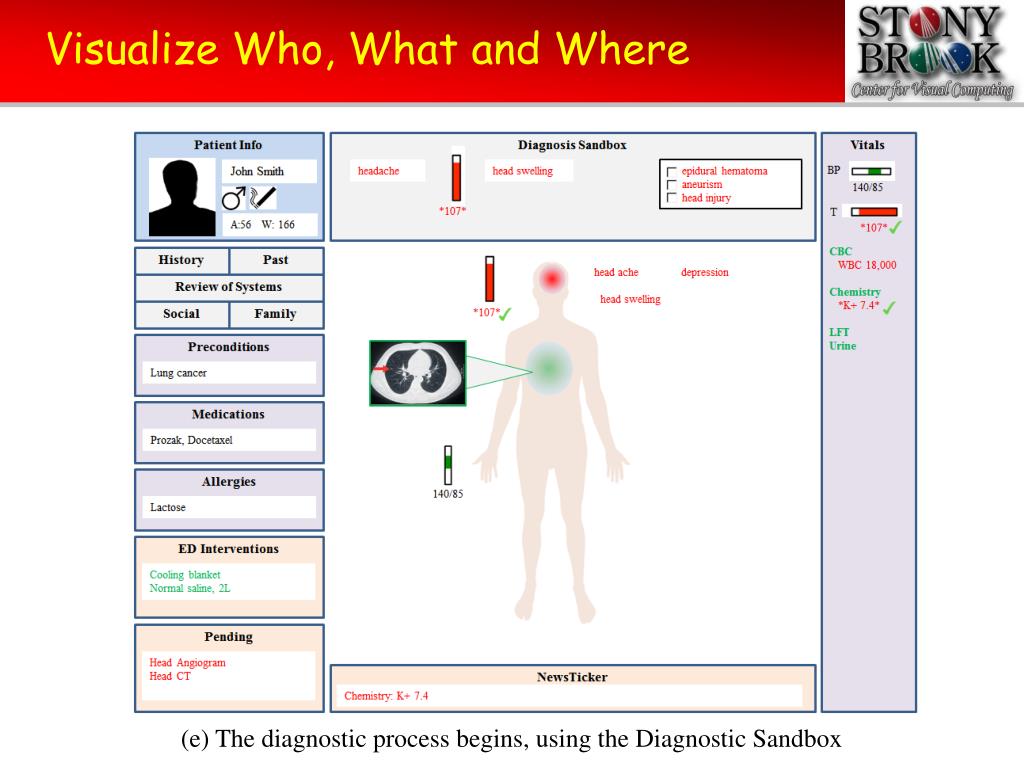Click the Chemistry heading in Vitals

pyautogui.click(x=855, y=292)
